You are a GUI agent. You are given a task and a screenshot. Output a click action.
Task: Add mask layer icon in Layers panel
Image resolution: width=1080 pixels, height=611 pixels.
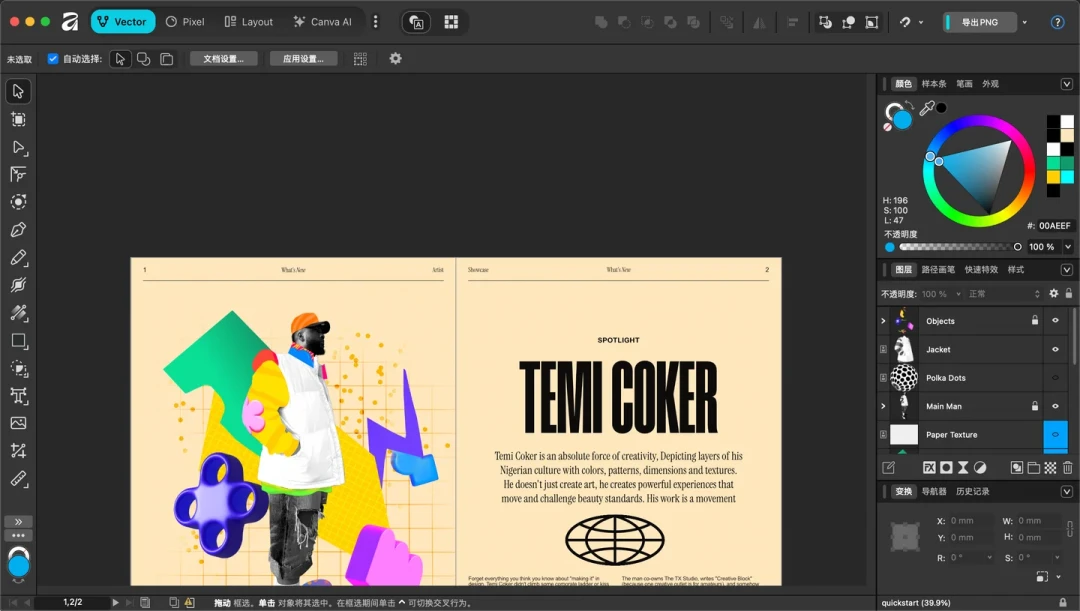(946, 468)
